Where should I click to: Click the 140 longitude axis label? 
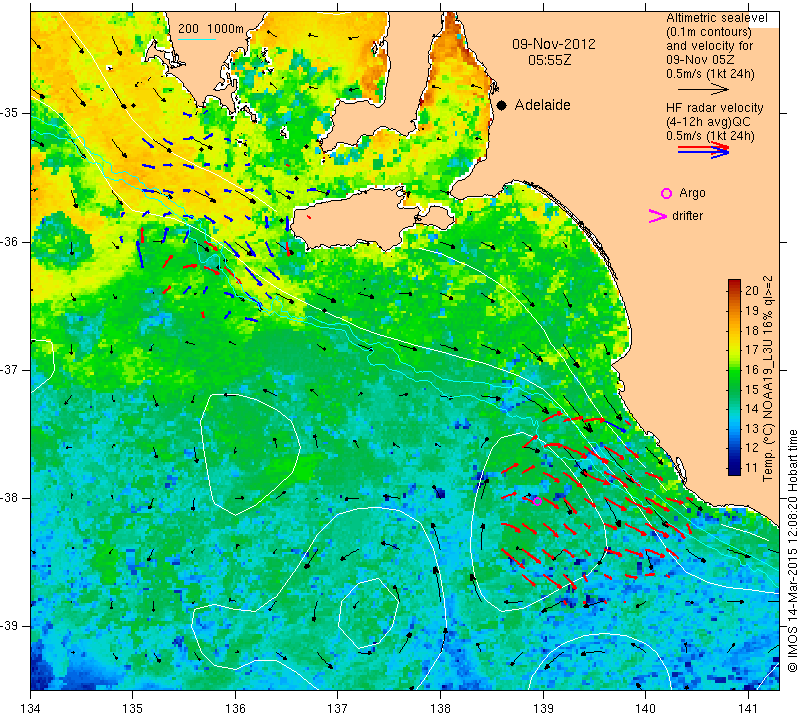tap(645, 709)
